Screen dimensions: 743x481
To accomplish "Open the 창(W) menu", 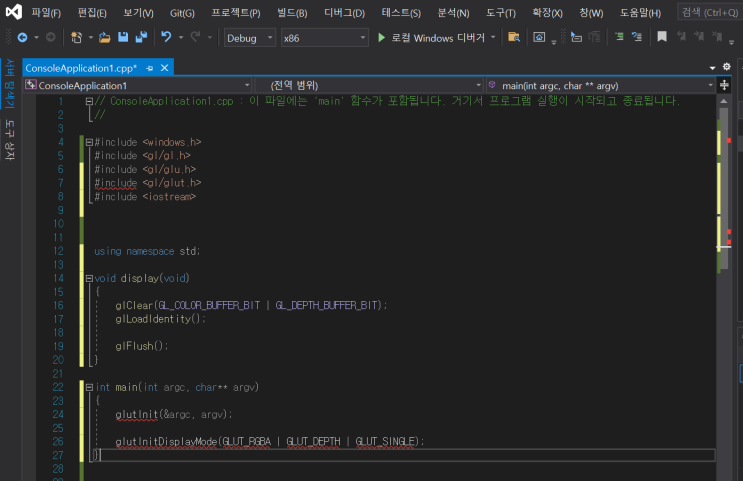I will click(591, 13).
